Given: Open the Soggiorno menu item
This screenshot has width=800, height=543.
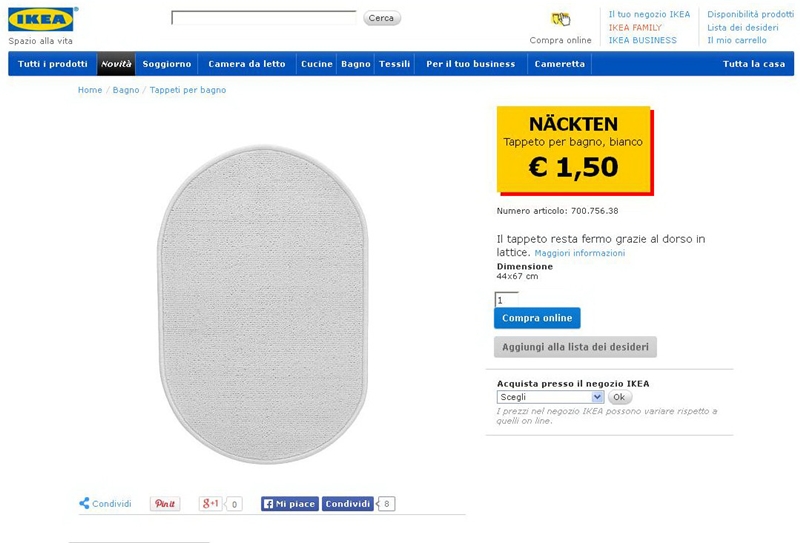Looking at the screenshot, I should click(167, 64).
